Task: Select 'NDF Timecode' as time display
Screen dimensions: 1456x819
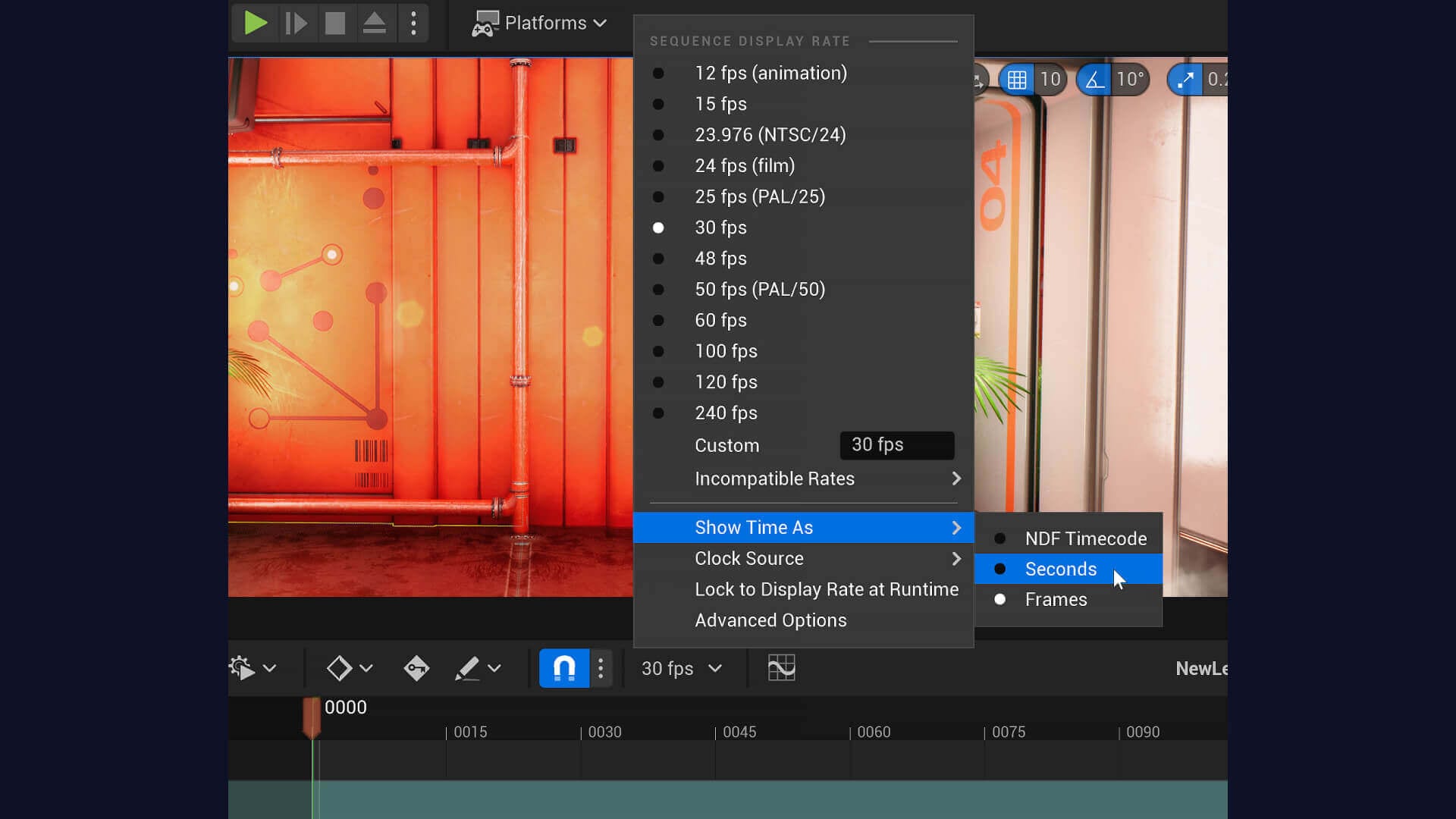Action: pyautogui.click(x=1086, y=538)
